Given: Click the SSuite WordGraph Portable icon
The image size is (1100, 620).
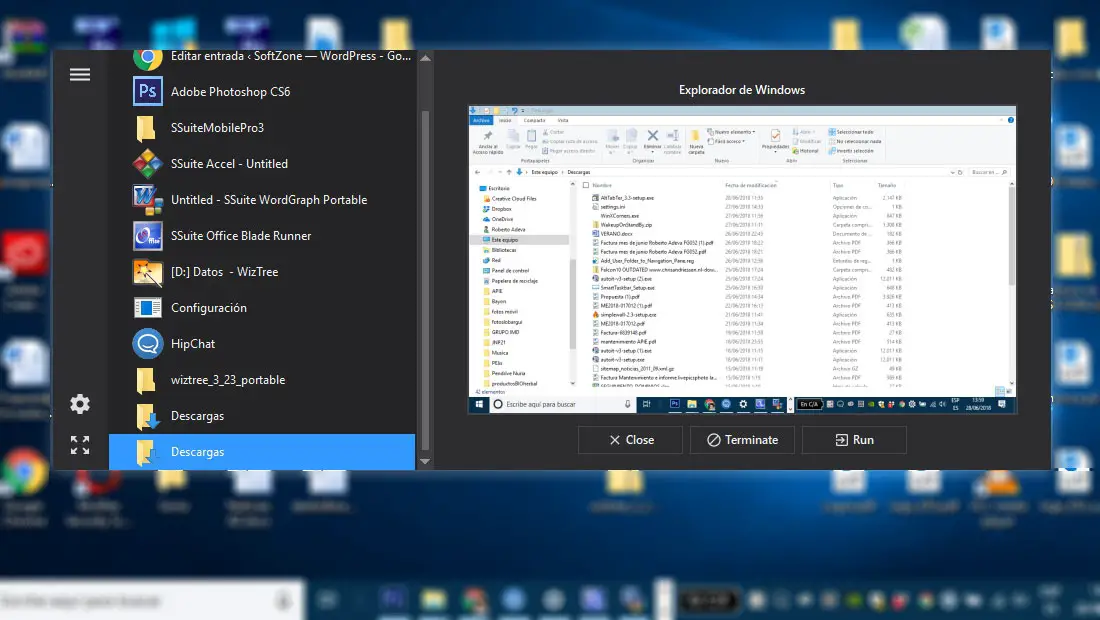Looking at the screenshot, I should point(148,200).
